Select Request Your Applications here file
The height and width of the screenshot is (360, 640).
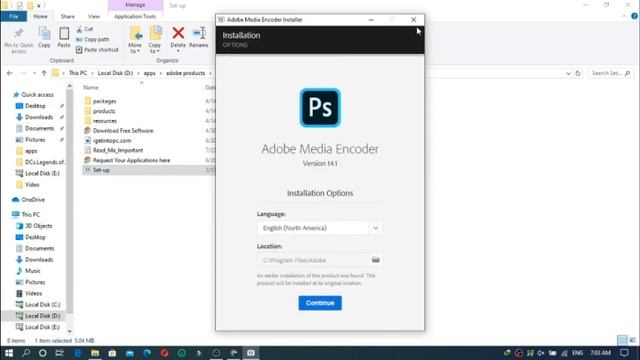click(x=131, y=160)
